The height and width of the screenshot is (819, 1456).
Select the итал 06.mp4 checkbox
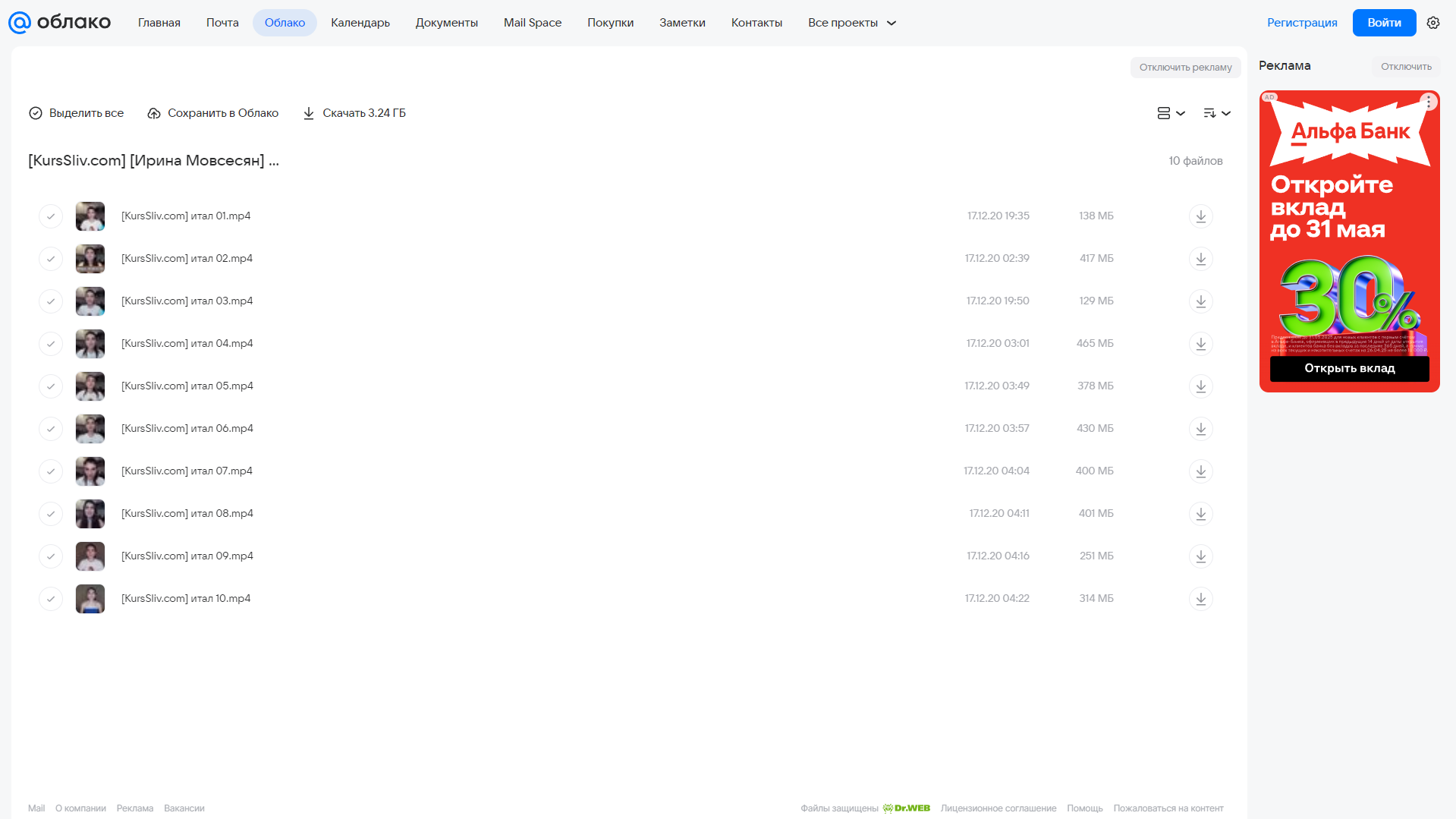click(x=51, y=429)
